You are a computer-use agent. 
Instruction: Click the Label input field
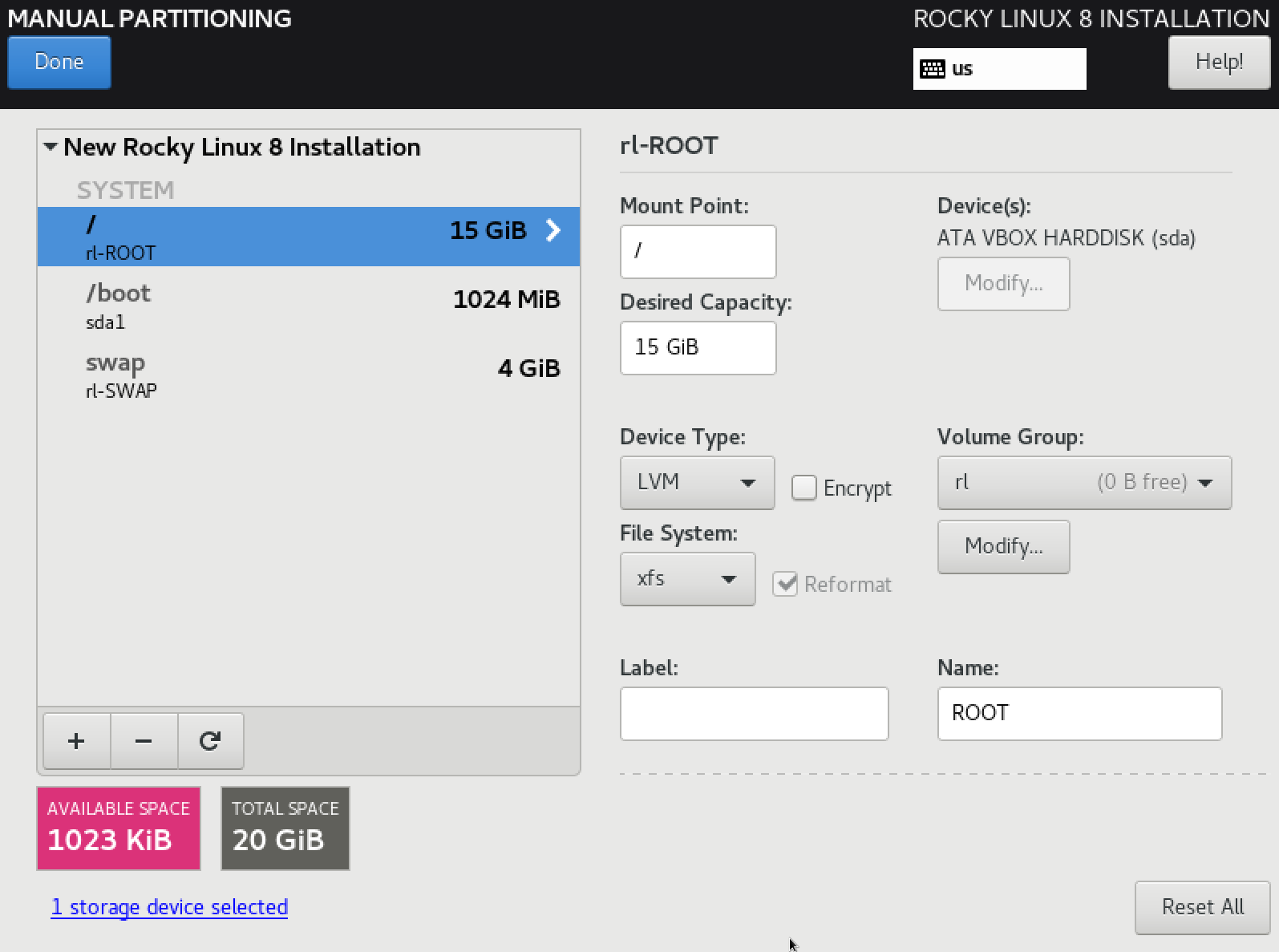(x=754, y=714)
